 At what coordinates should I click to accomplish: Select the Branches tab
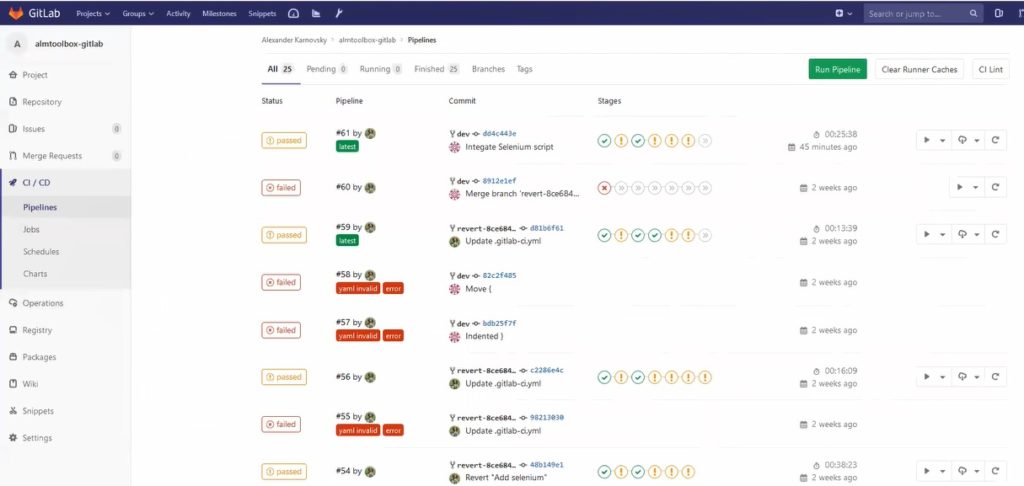pyautogui.click(x=488, y=69)
